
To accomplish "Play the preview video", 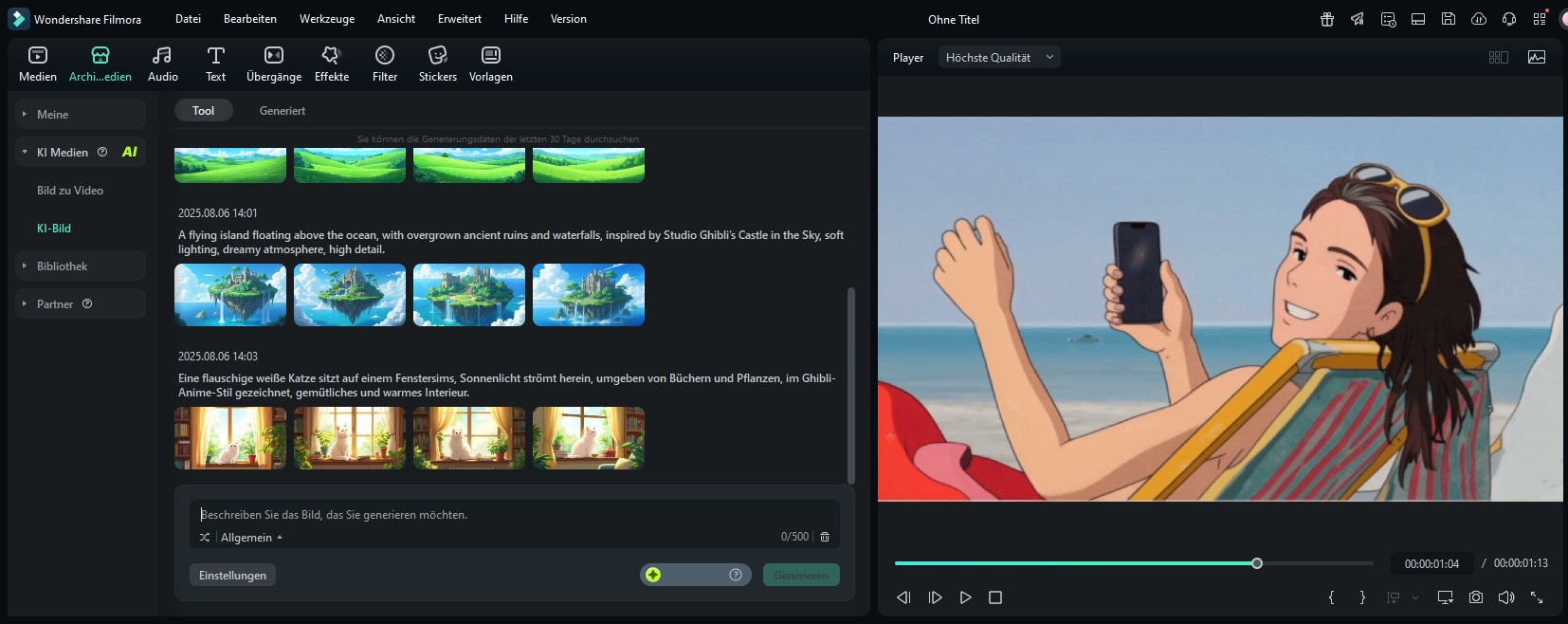I will click(x=965, y=597).
